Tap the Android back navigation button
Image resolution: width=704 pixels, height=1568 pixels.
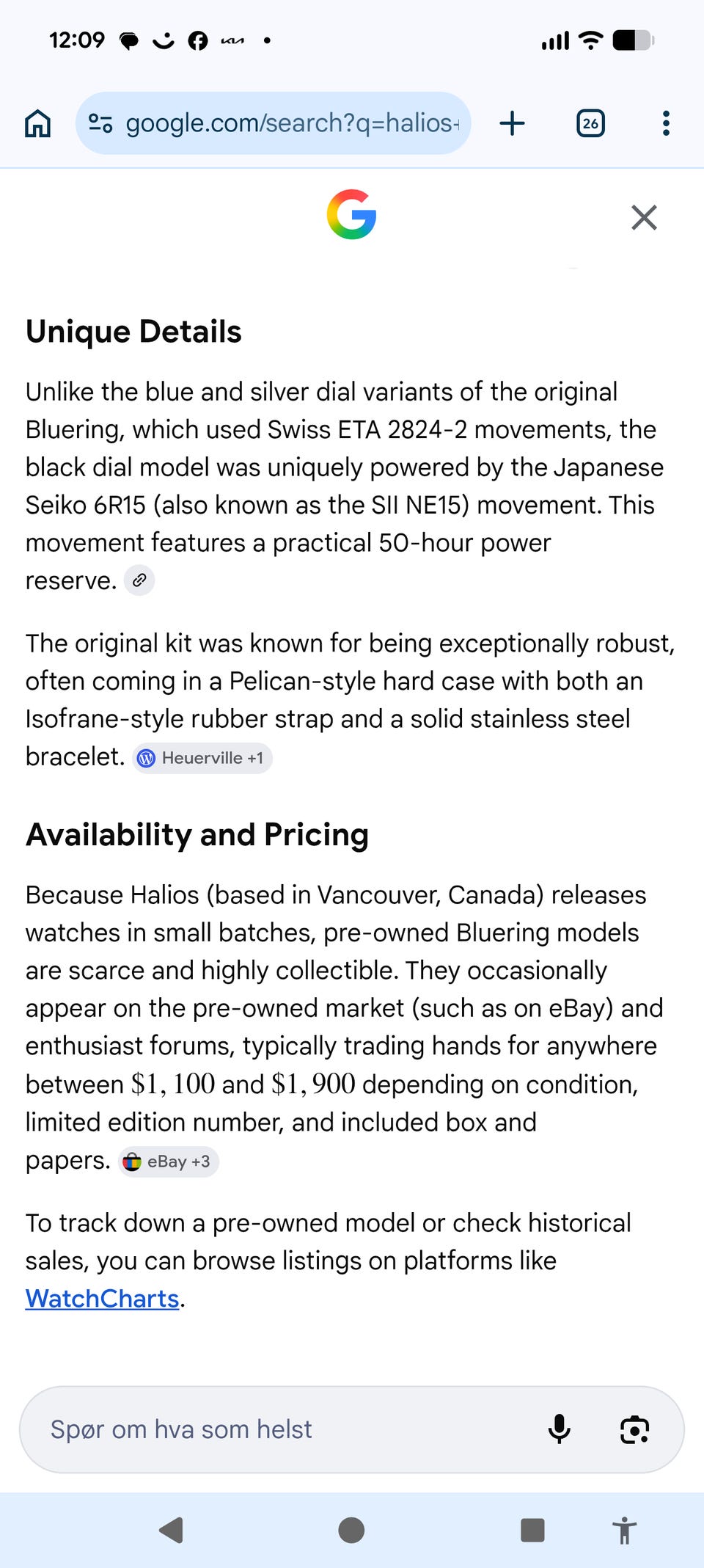pyautogui.click(x=172, y=1530)
